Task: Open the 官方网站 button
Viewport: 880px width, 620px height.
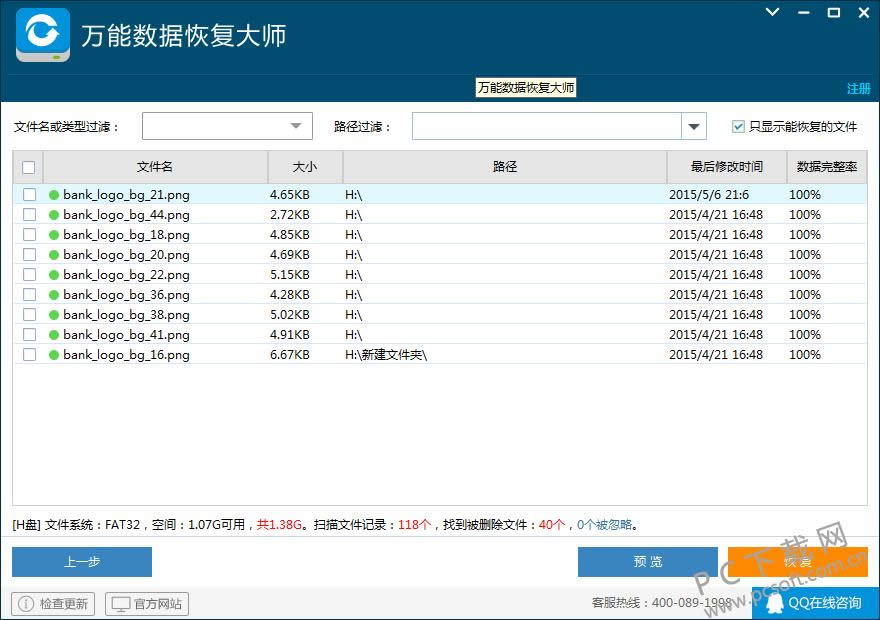Action: click(x=147, y=604)
